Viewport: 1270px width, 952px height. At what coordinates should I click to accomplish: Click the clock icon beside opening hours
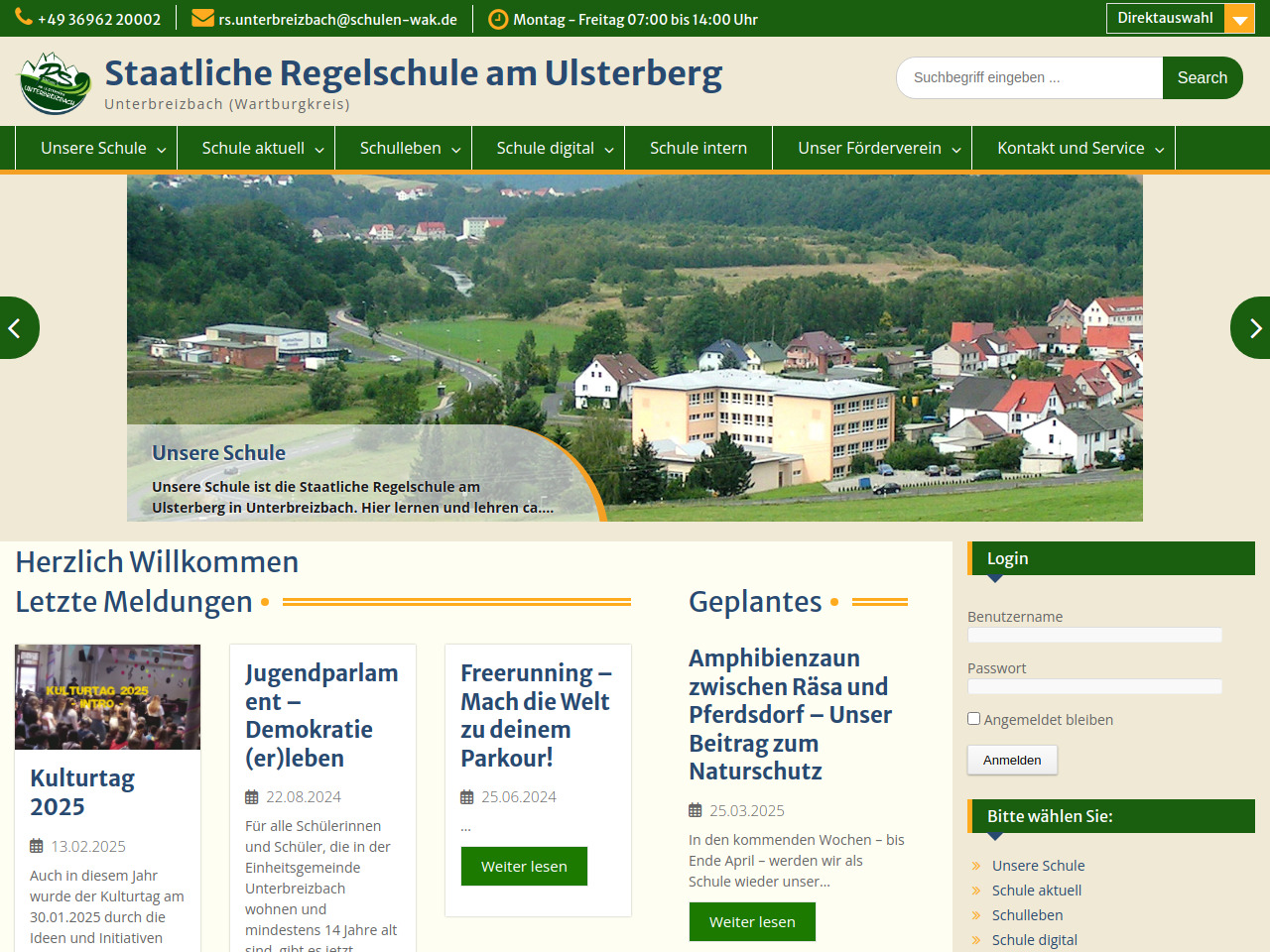498,19
